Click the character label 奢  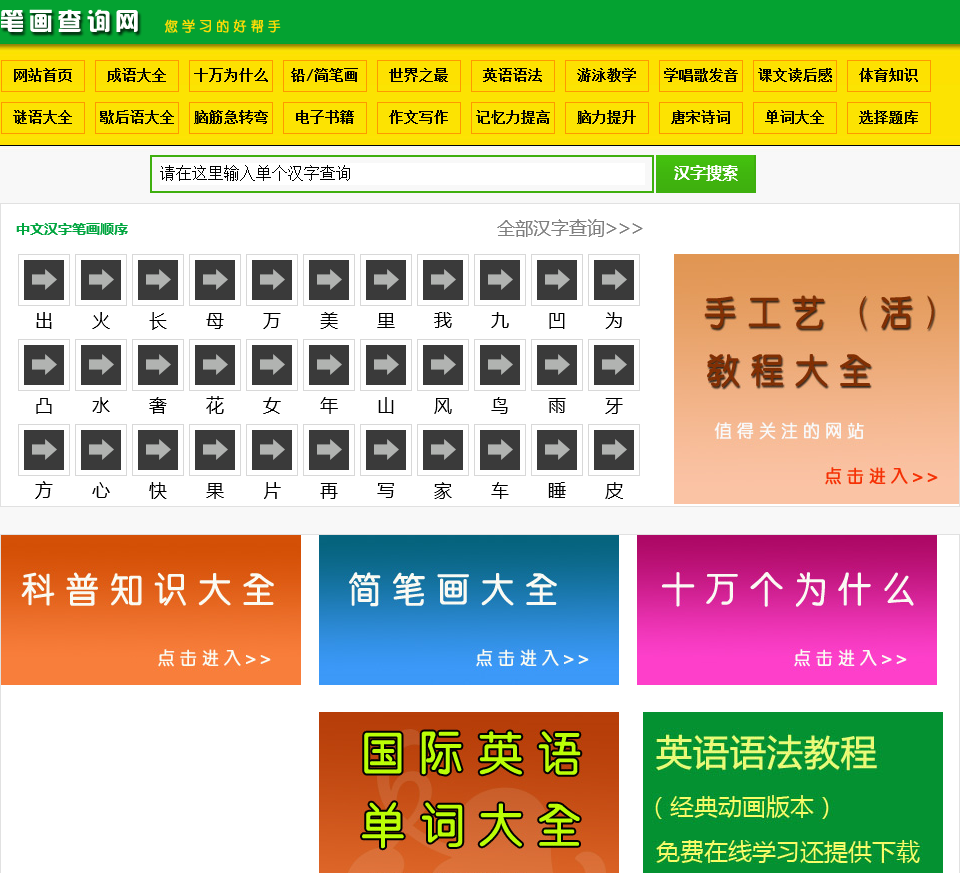tap(158, 405)
